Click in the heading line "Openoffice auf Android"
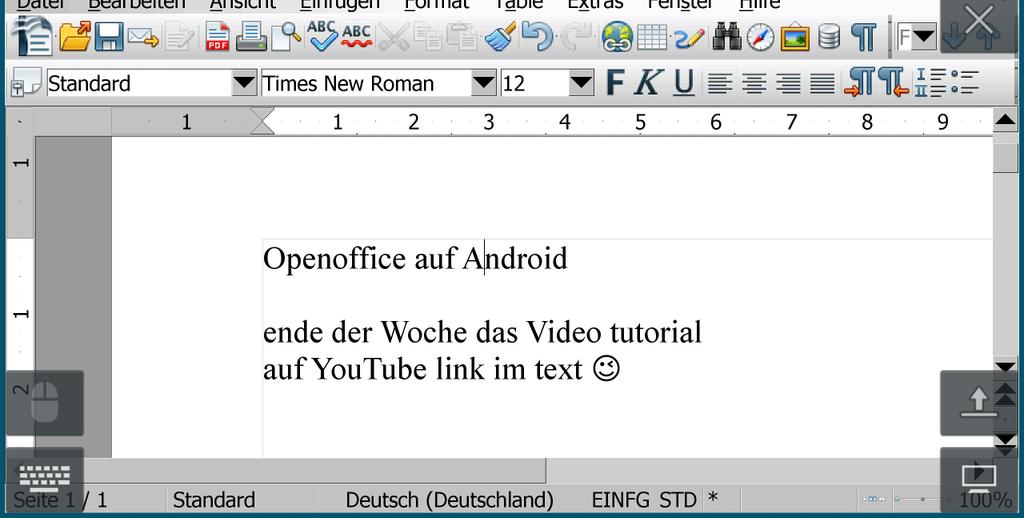Viewport: 1024px width, 518px height. click(415, 259)
